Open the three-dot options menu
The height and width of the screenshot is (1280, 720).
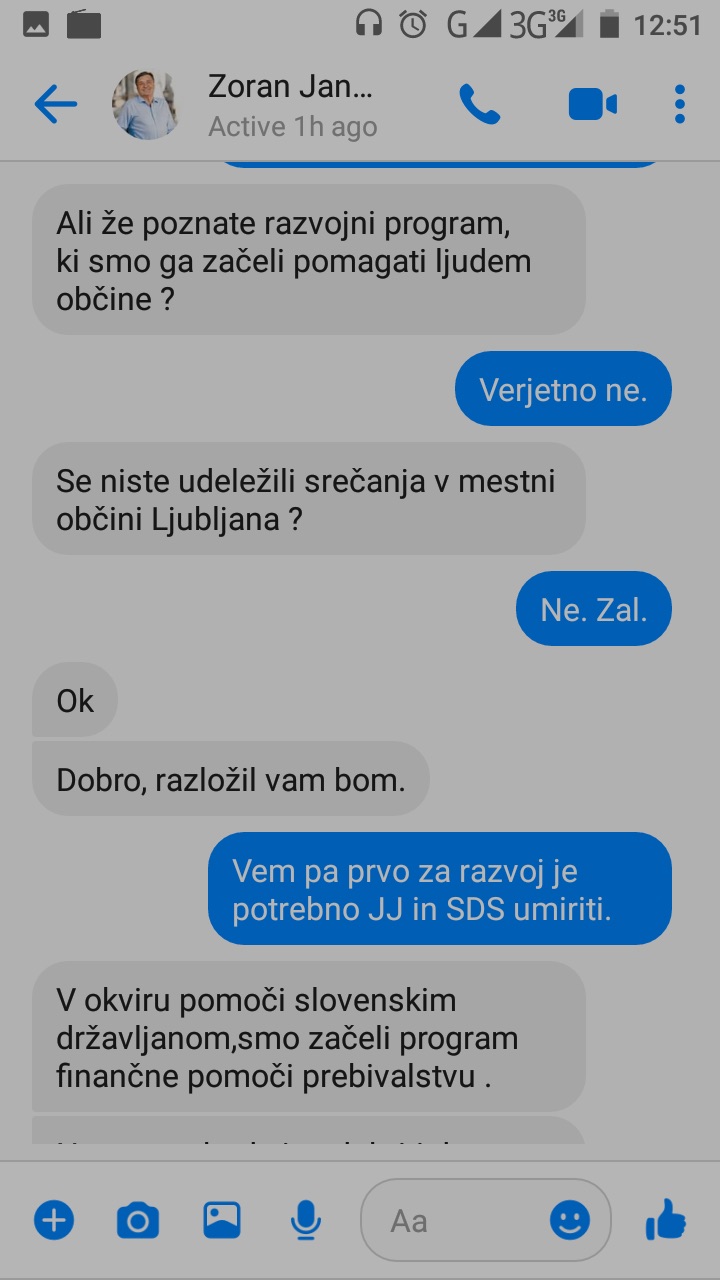(680, 104)
